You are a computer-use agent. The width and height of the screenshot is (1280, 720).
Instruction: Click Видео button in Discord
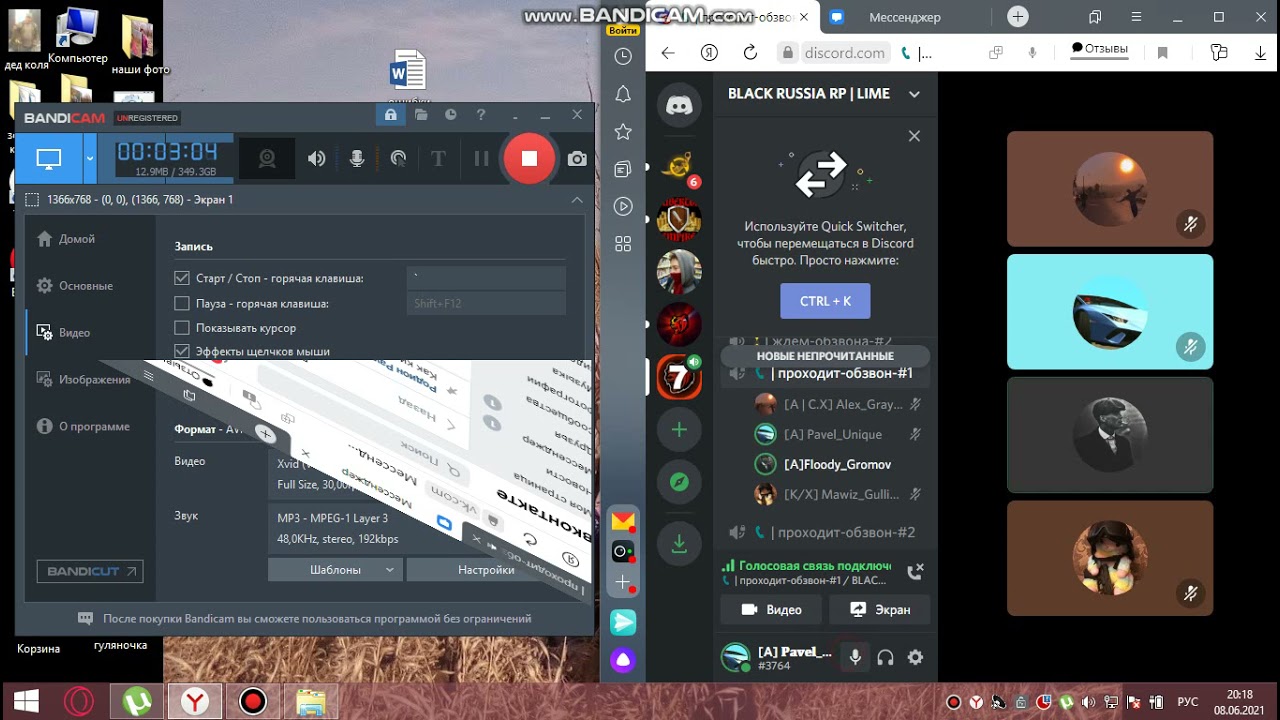771,609
